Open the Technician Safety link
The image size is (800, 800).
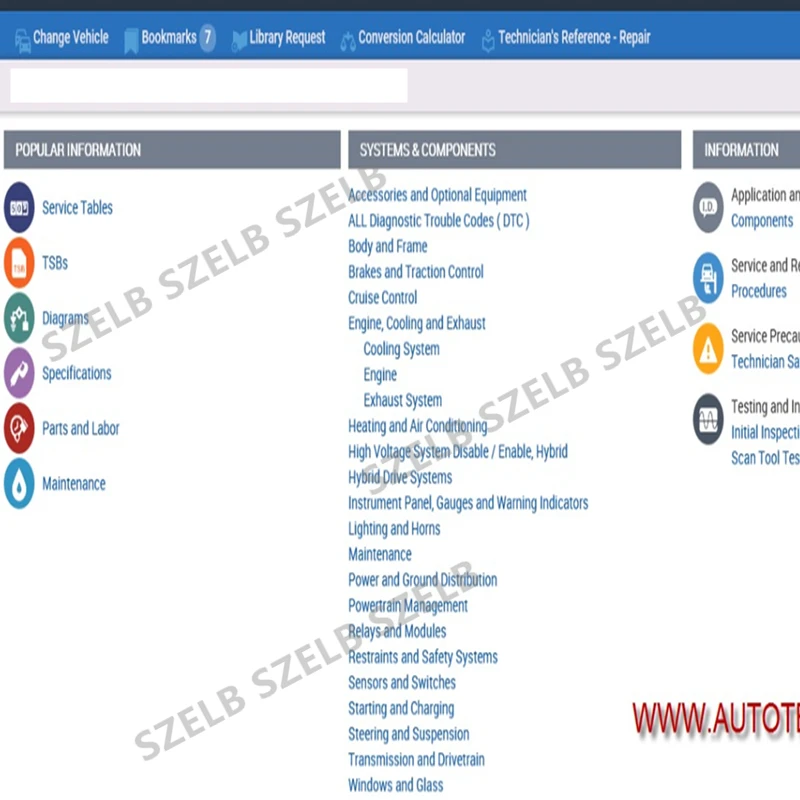(x=765, y=361)
